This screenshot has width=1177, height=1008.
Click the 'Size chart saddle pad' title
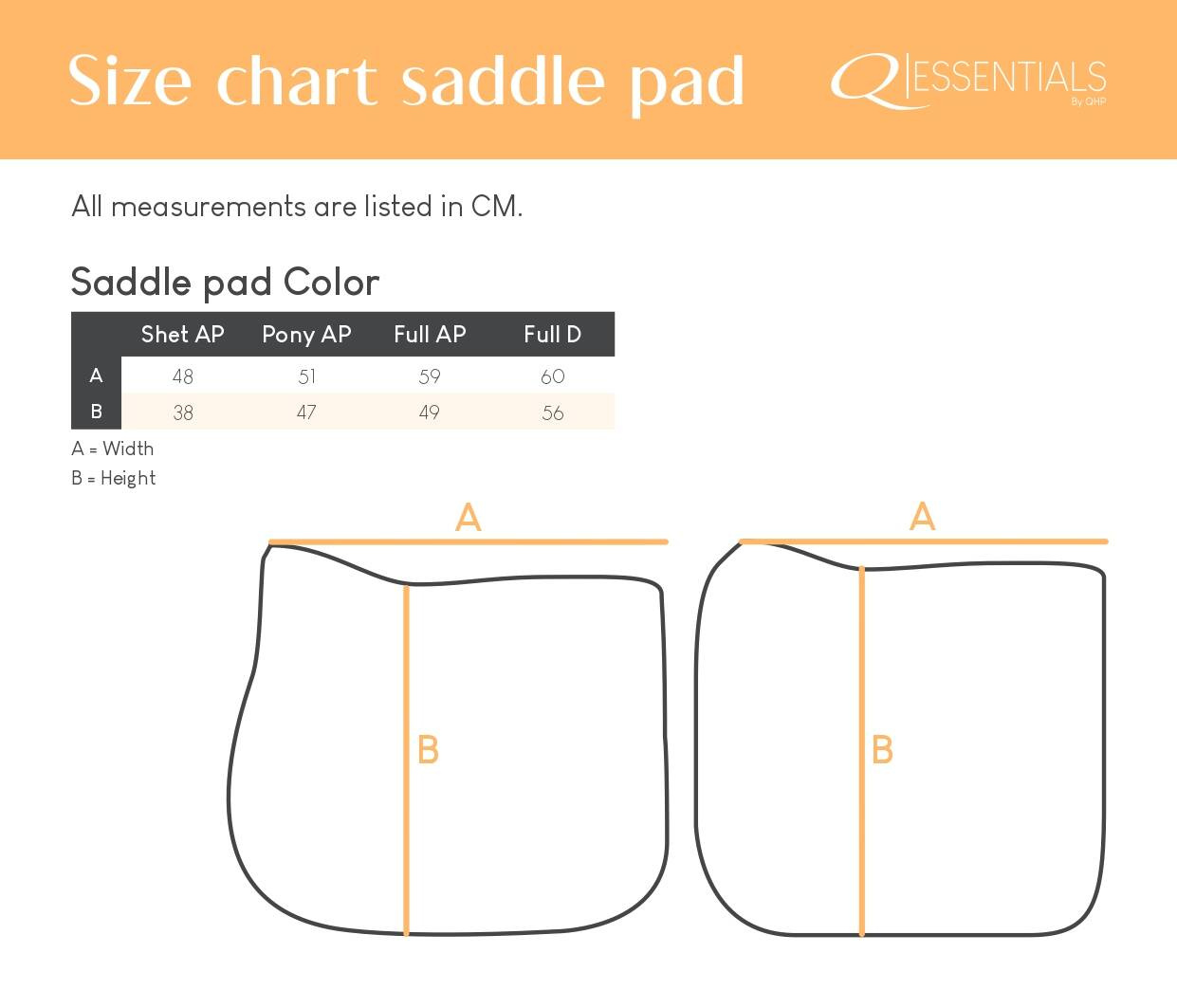point(406,82)
